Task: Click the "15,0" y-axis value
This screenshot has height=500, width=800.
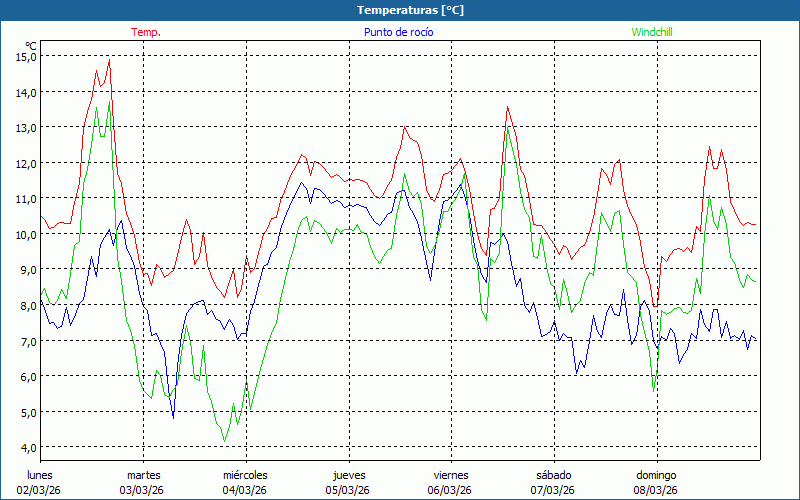Action: pyautogui.click(x=26, y=57)
